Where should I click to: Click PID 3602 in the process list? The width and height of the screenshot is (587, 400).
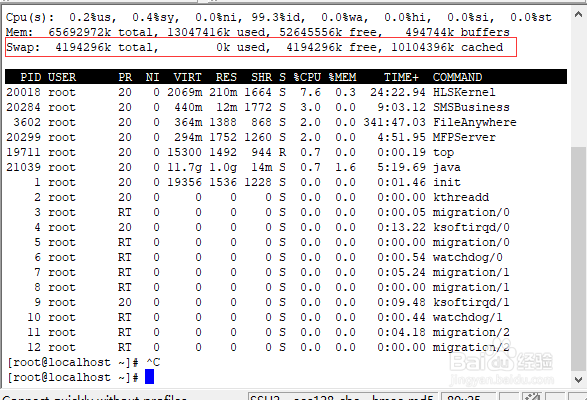coord(27,122)
